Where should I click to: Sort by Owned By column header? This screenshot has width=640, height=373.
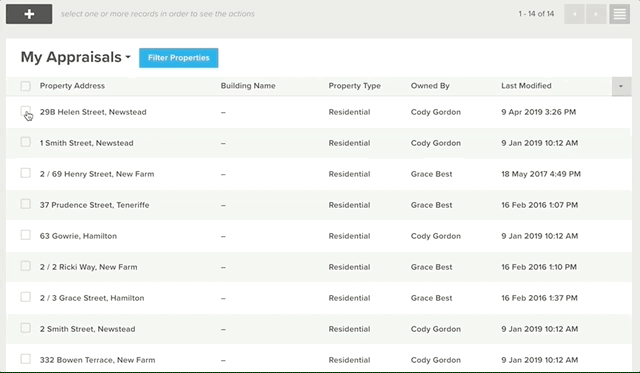(430, 86)
